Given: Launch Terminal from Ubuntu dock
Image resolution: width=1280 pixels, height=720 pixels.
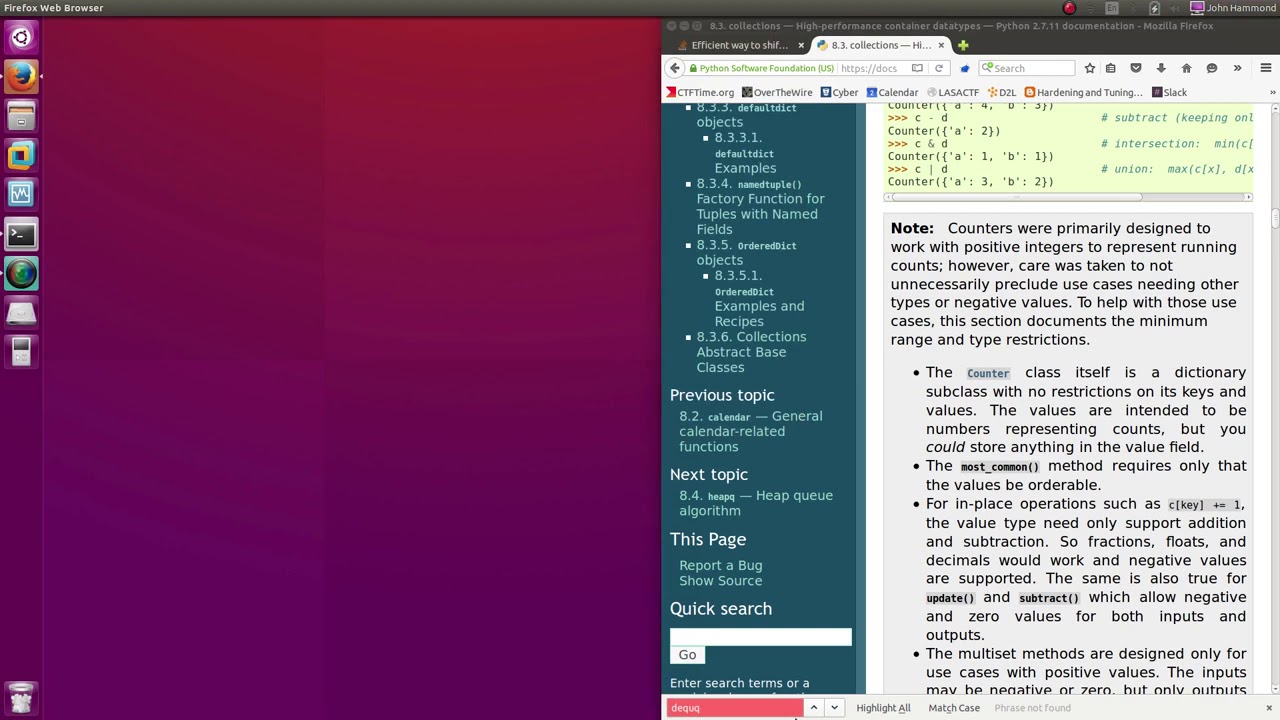Looking at the screenshot, I should coord(21,234).
